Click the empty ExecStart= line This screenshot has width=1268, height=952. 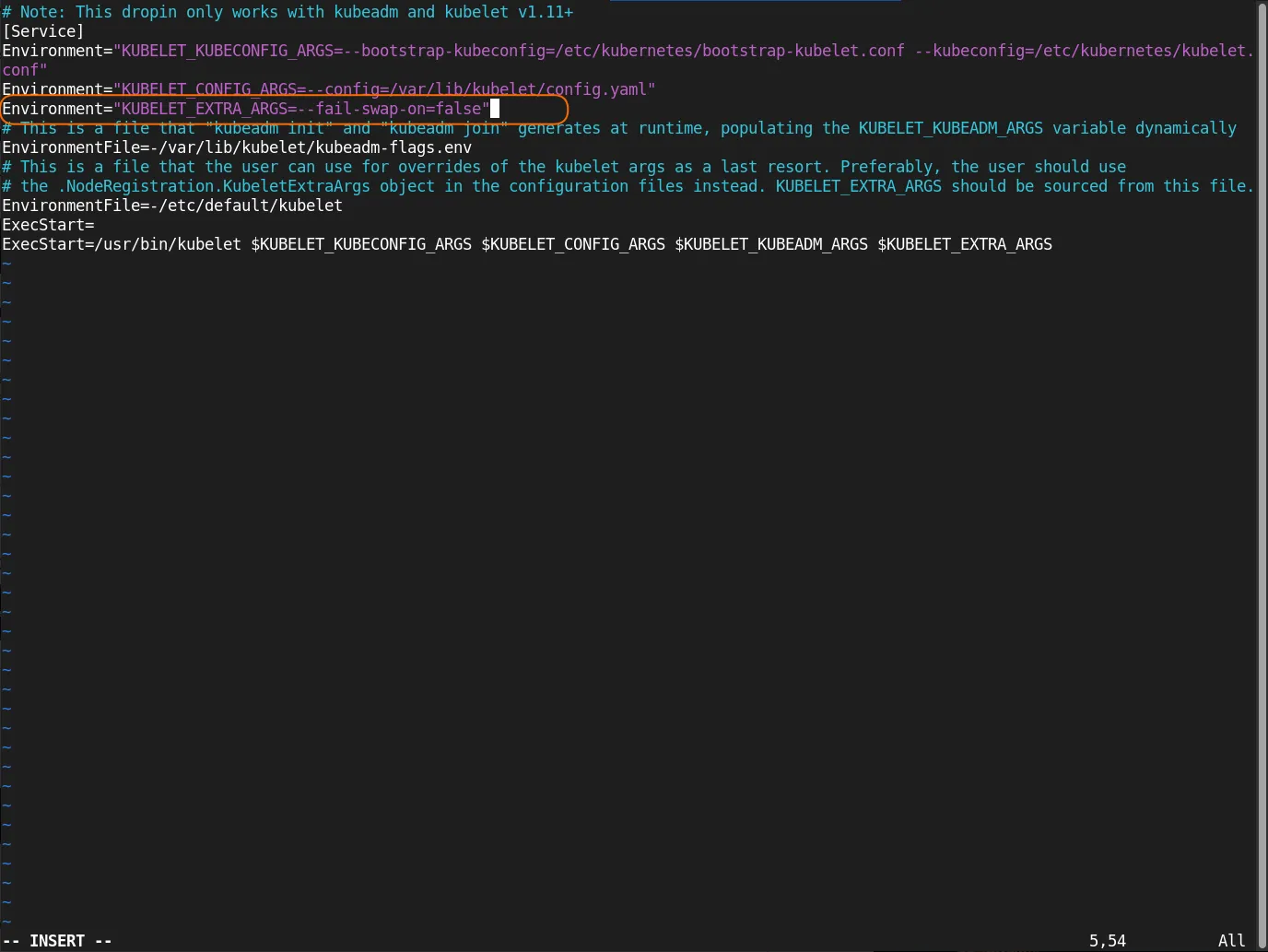48,225
